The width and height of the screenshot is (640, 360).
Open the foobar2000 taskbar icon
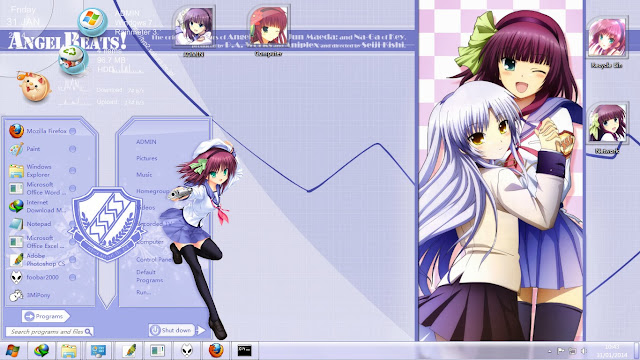(x=187, y=351)
